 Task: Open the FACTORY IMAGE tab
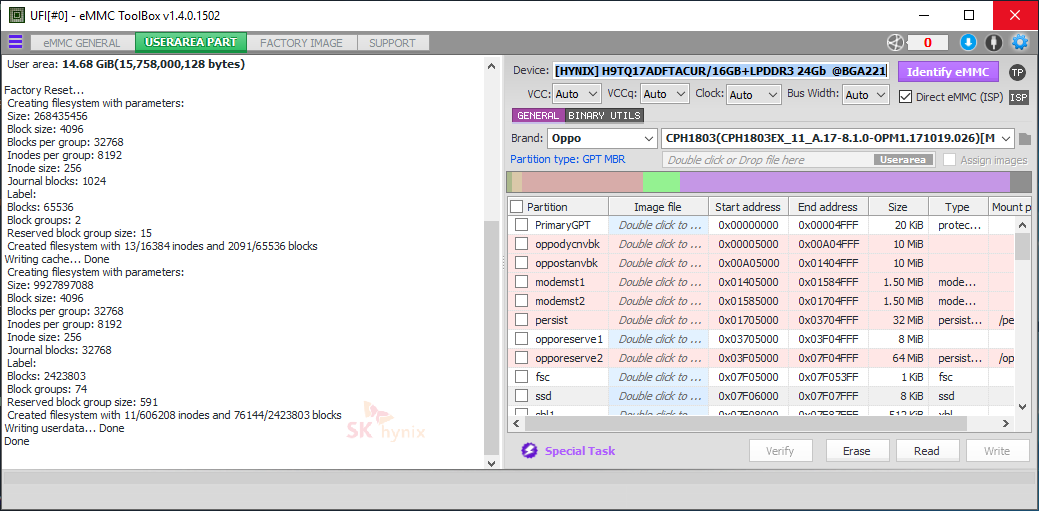tap(301, 43)
